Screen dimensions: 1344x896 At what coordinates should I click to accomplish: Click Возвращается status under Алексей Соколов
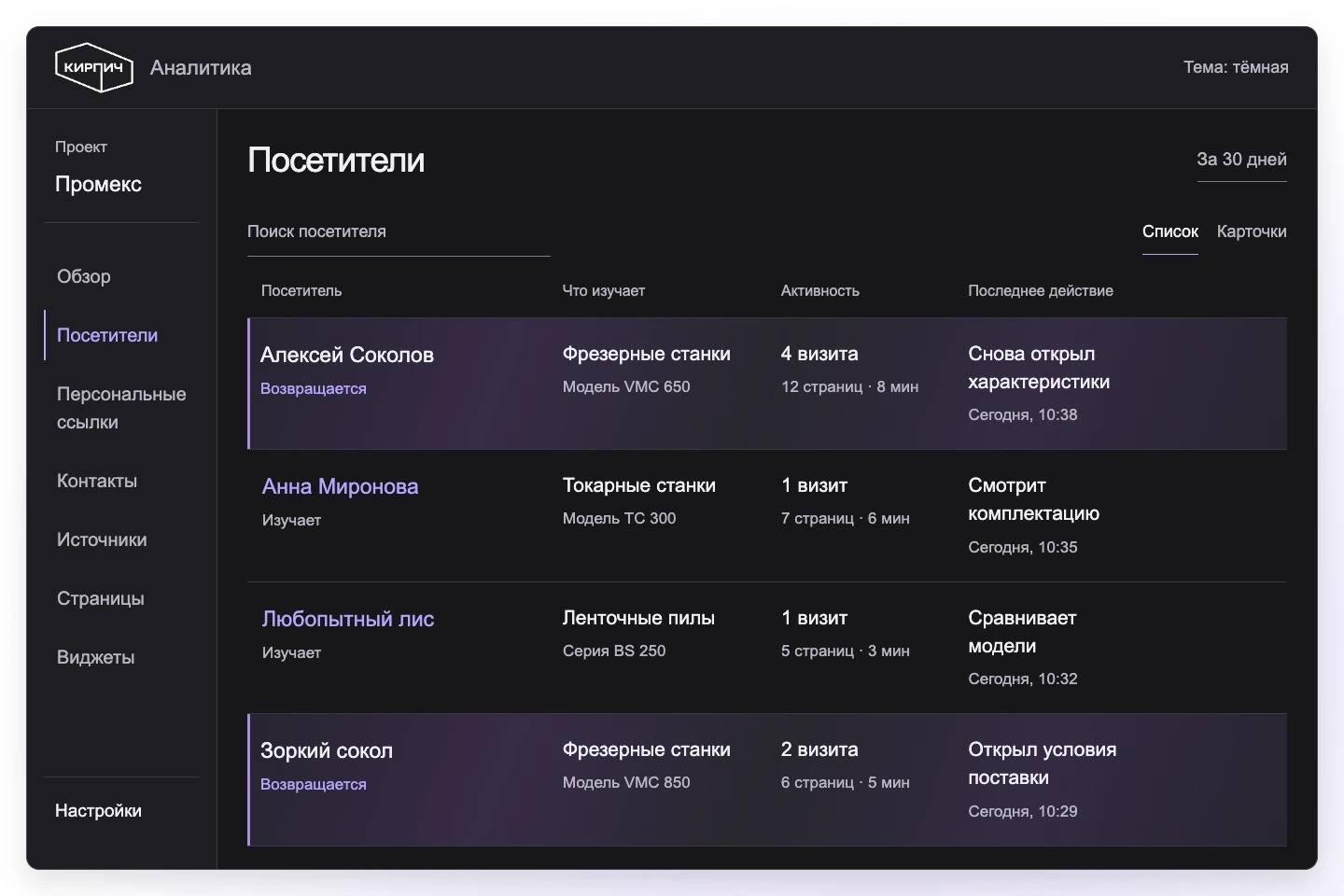click(314, 388)
